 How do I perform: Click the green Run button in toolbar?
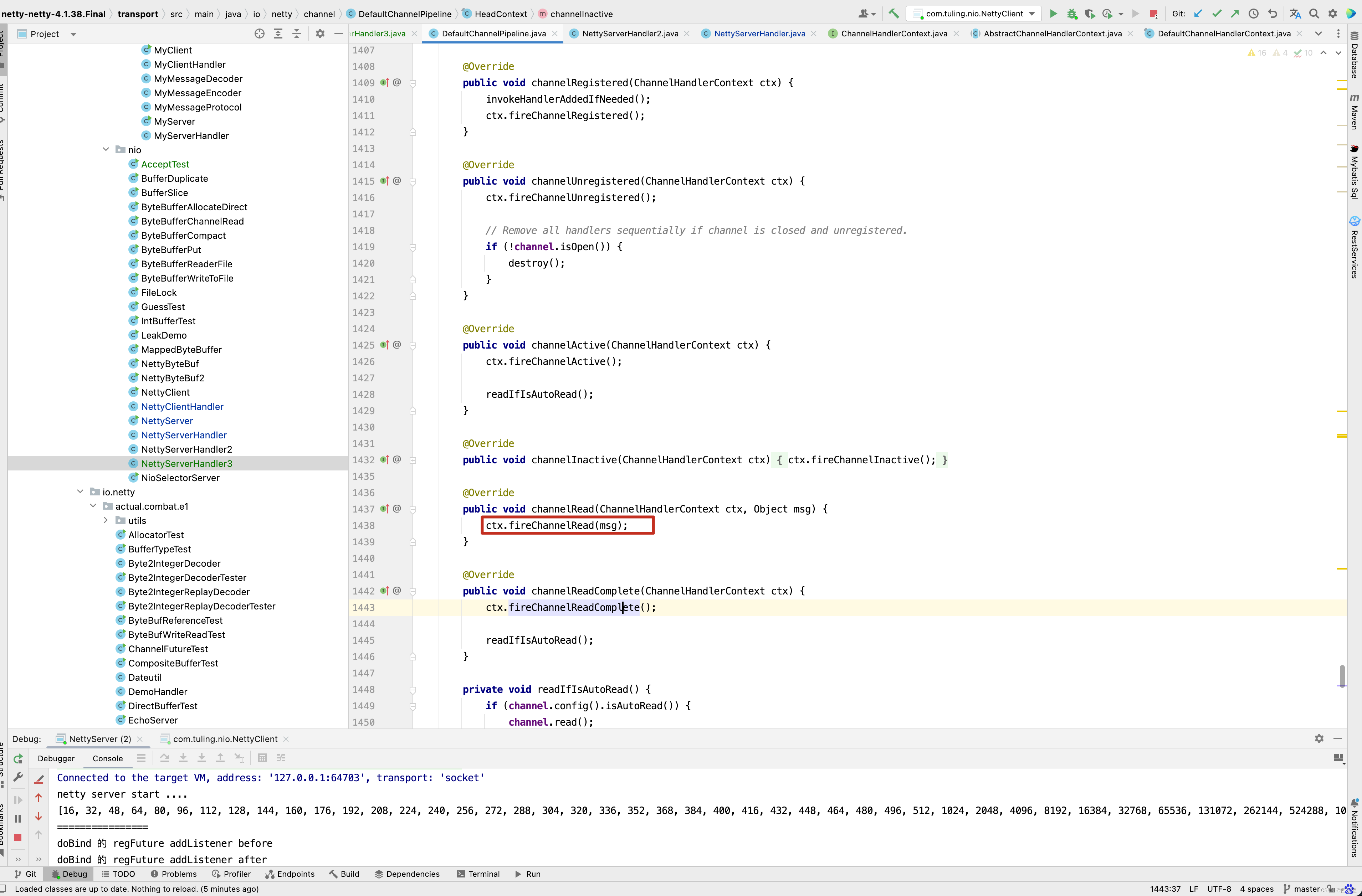coord(1053,14)
